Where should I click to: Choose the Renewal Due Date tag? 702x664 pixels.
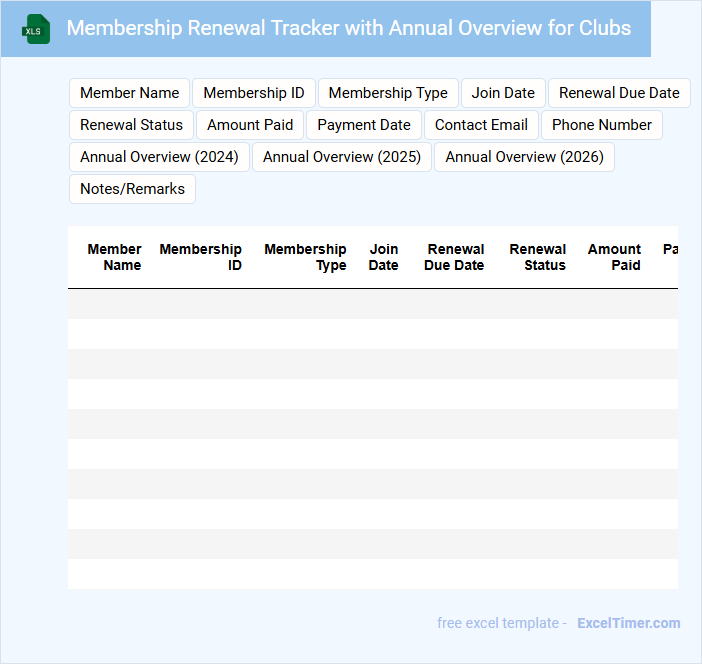click(x=619, y=93)
